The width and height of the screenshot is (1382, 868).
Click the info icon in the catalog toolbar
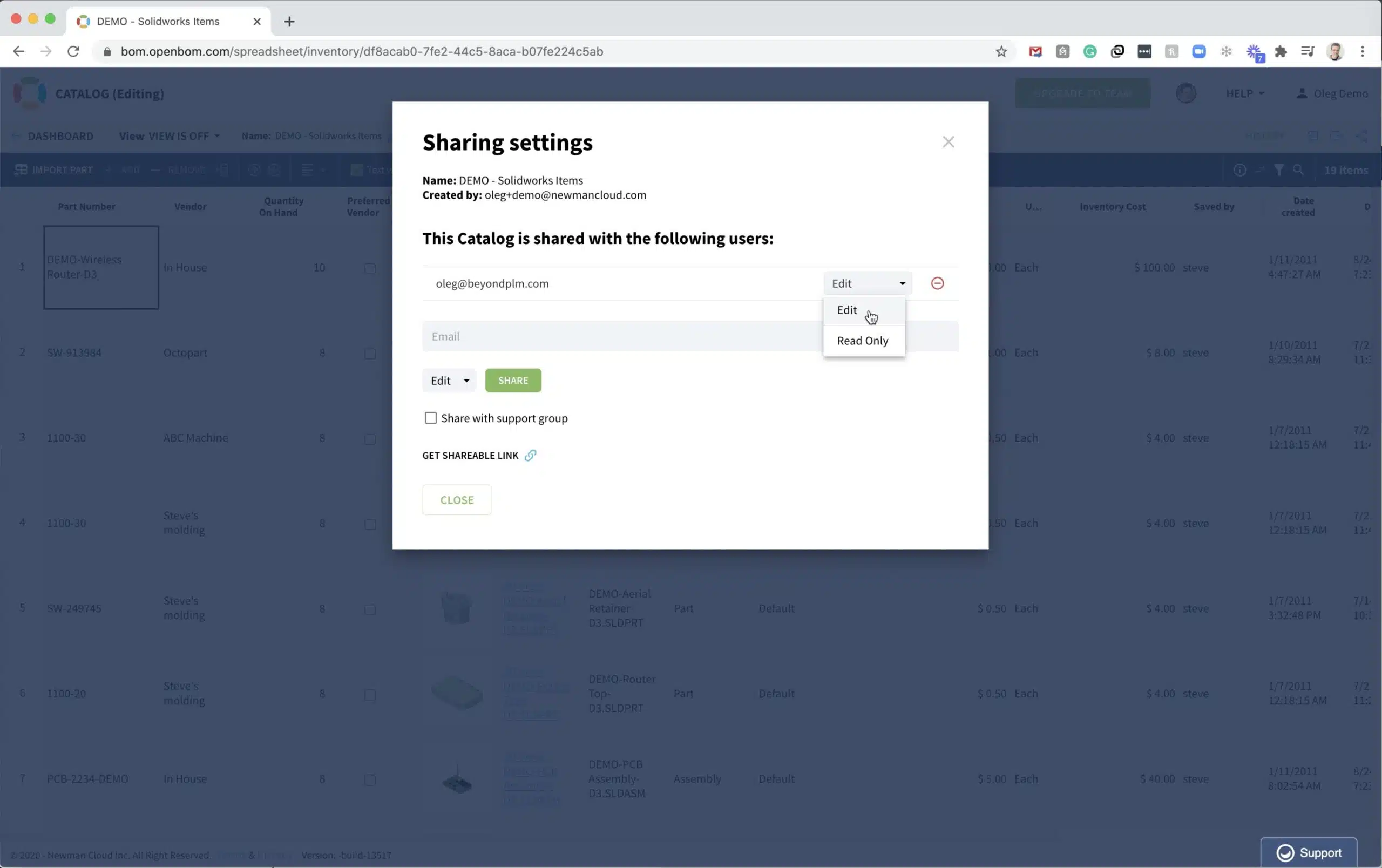coord(1239,170)
